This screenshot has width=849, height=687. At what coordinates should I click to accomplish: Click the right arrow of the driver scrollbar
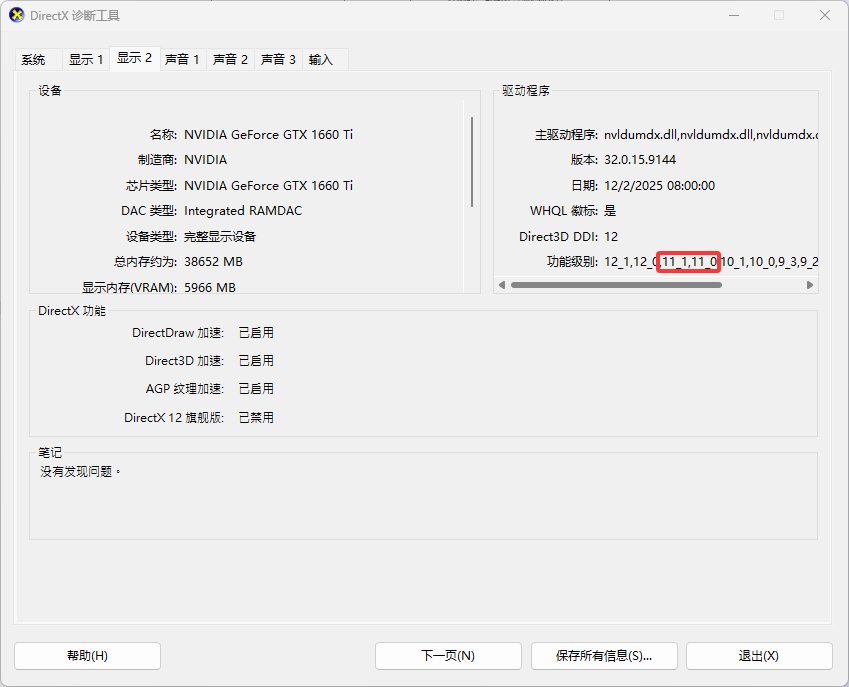tap(811, 284)
